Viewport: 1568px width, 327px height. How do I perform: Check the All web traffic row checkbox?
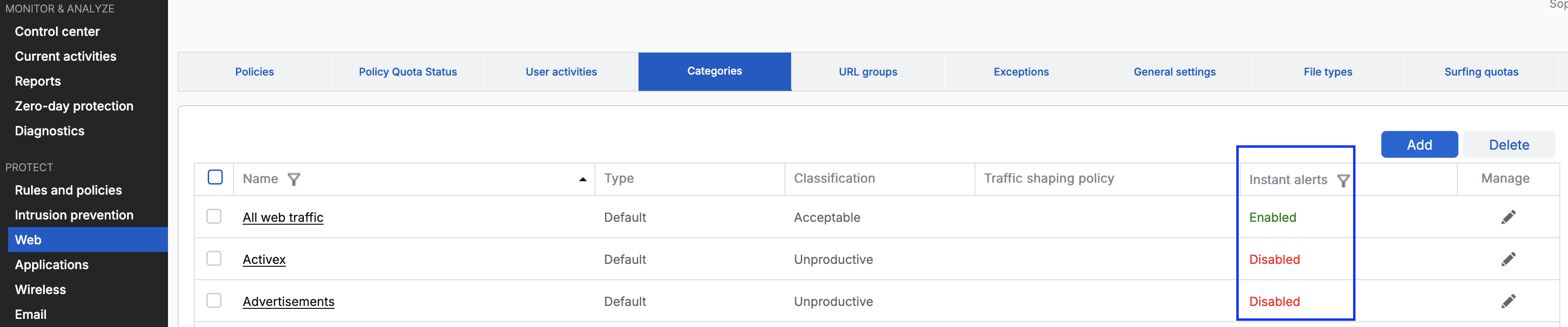click(x=213, y=217)
